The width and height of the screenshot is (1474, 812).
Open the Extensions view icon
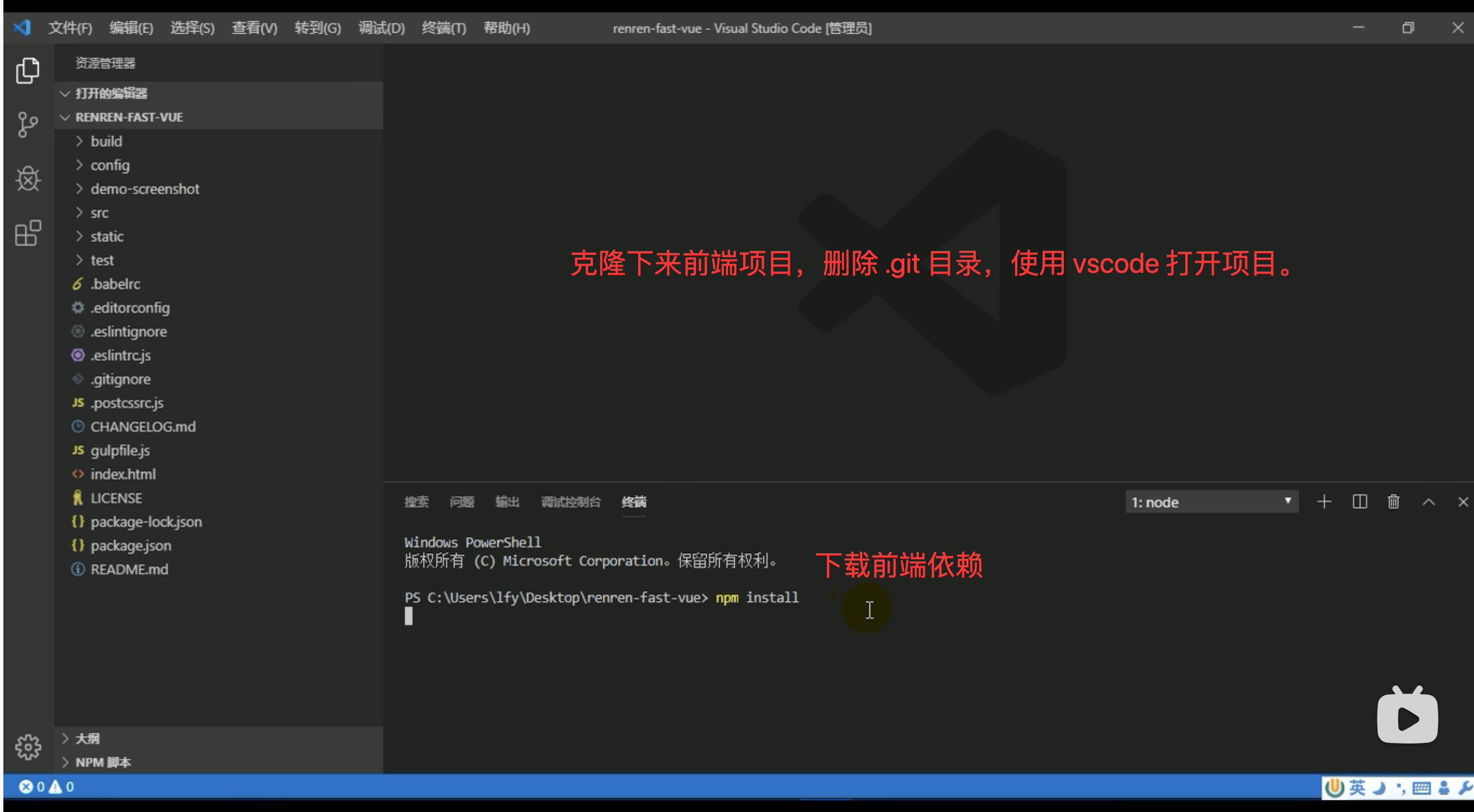pos(28,232)
